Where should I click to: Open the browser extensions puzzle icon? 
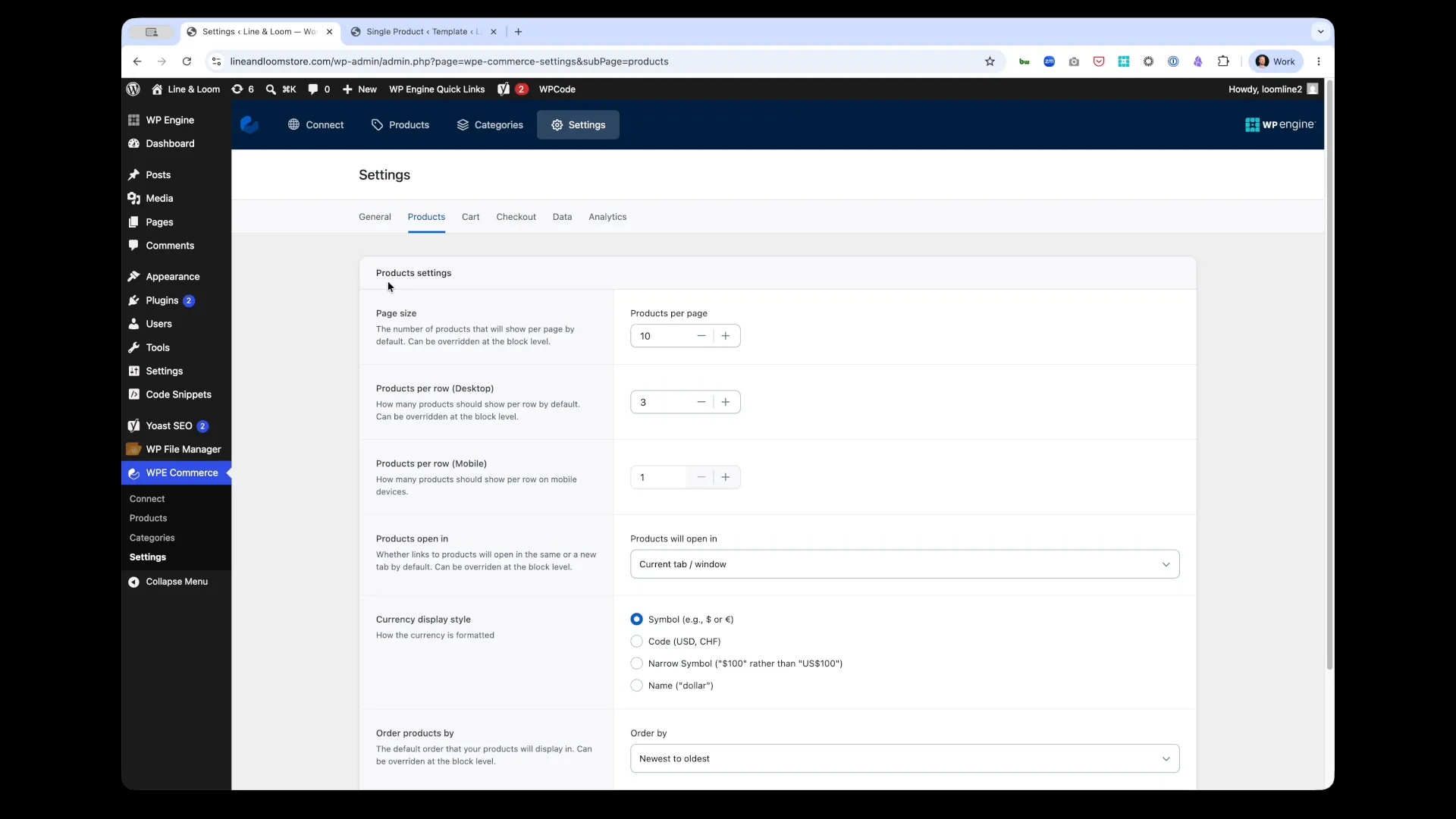click(x=1223, y=61)
